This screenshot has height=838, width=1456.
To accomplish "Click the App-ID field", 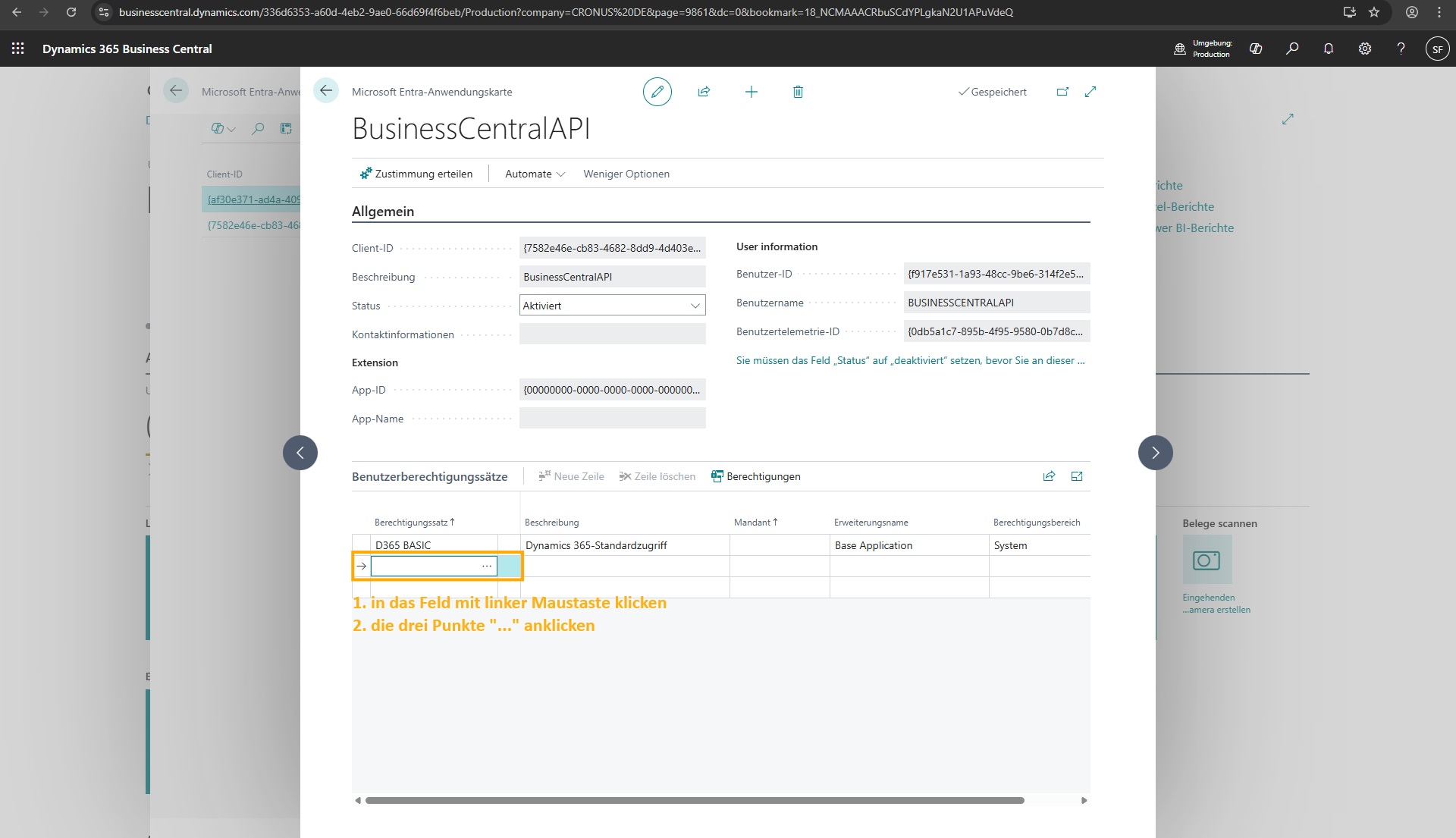I will pyautogui.click(x=613, y=390).
